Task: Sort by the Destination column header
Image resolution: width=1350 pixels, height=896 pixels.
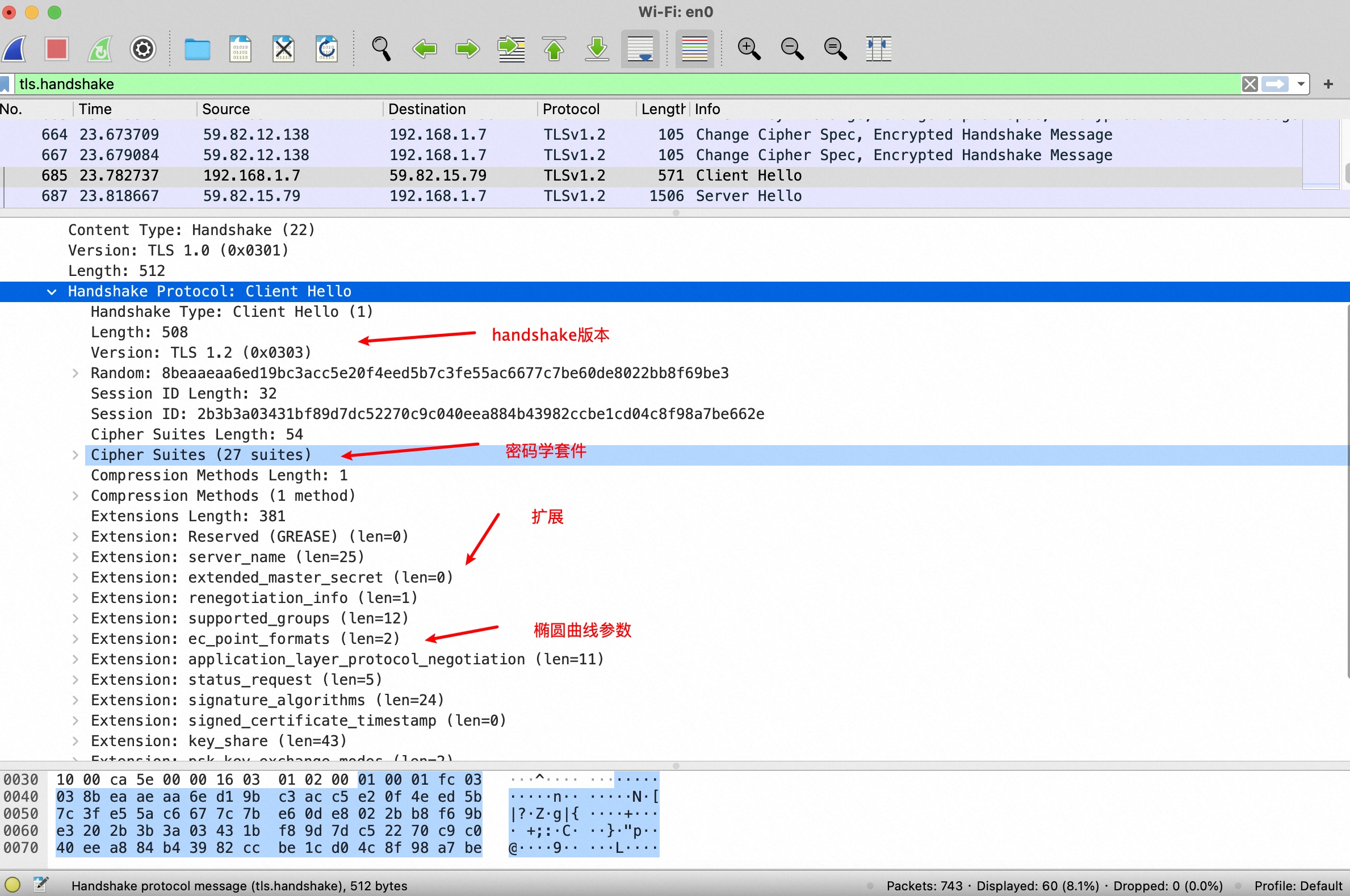Action: [460, 109]
